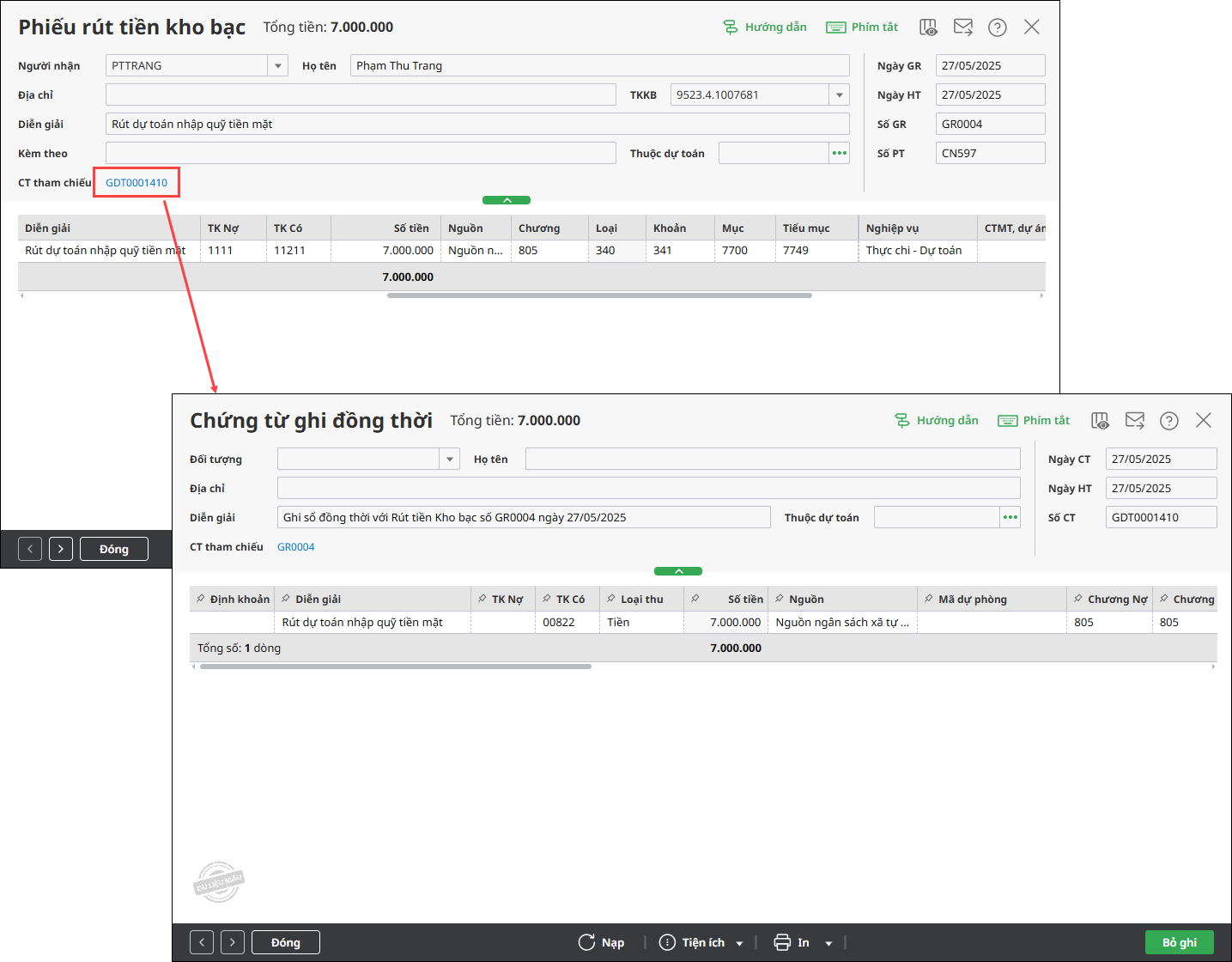The image size is (1232, 962).
Task: Click TK Nợ cell 1111
Action: pyautogui.click(x=233, y=251)
